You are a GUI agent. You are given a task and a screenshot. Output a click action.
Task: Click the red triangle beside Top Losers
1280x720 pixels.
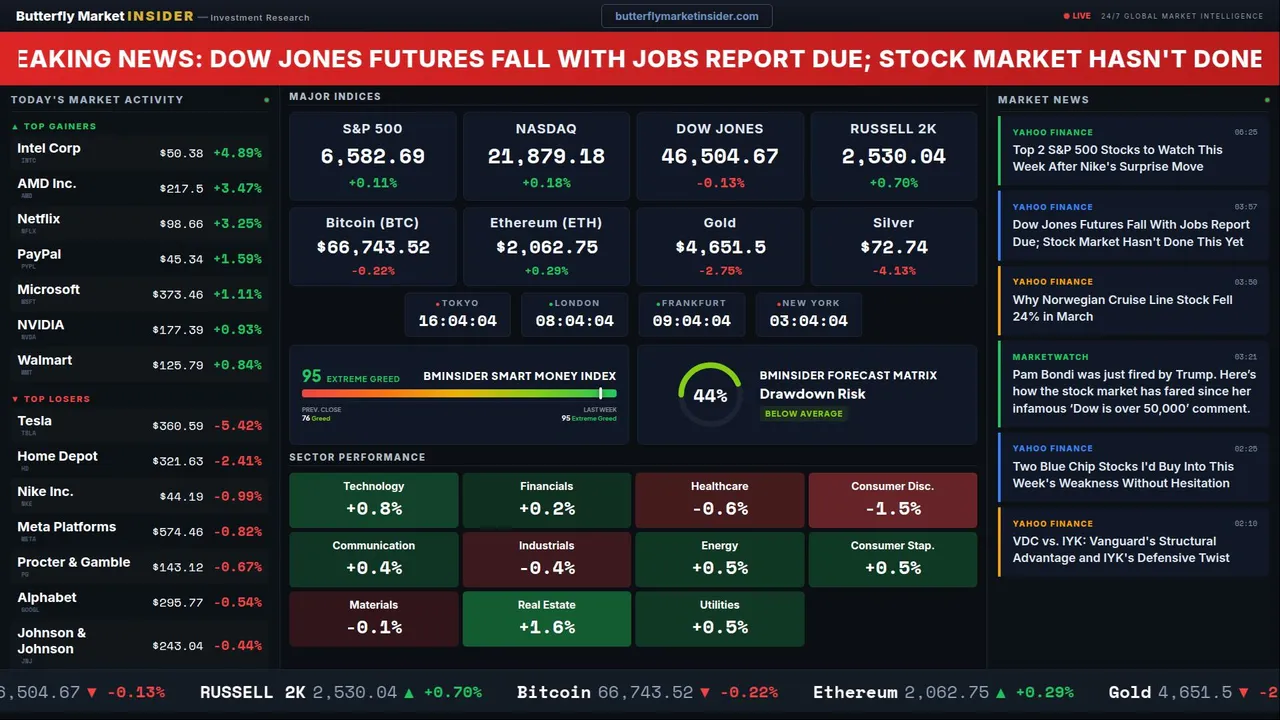point(15,399)
